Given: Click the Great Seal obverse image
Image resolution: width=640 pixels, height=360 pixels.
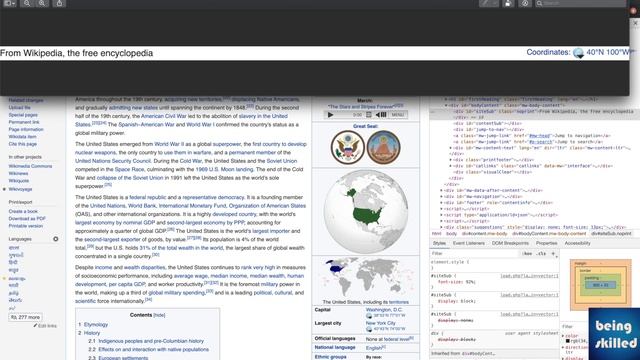Looking at the screenshot, I should point(348,147).
